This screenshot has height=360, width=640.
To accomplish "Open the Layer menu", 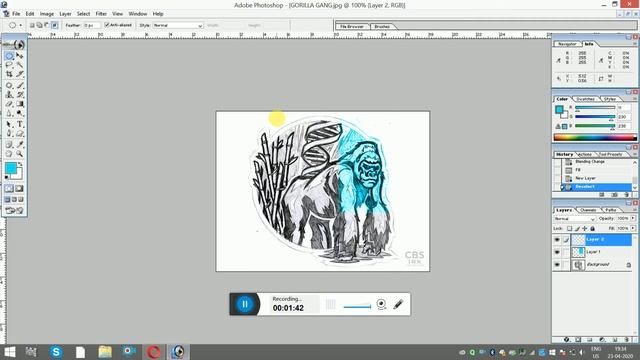I will coord(65,13).
